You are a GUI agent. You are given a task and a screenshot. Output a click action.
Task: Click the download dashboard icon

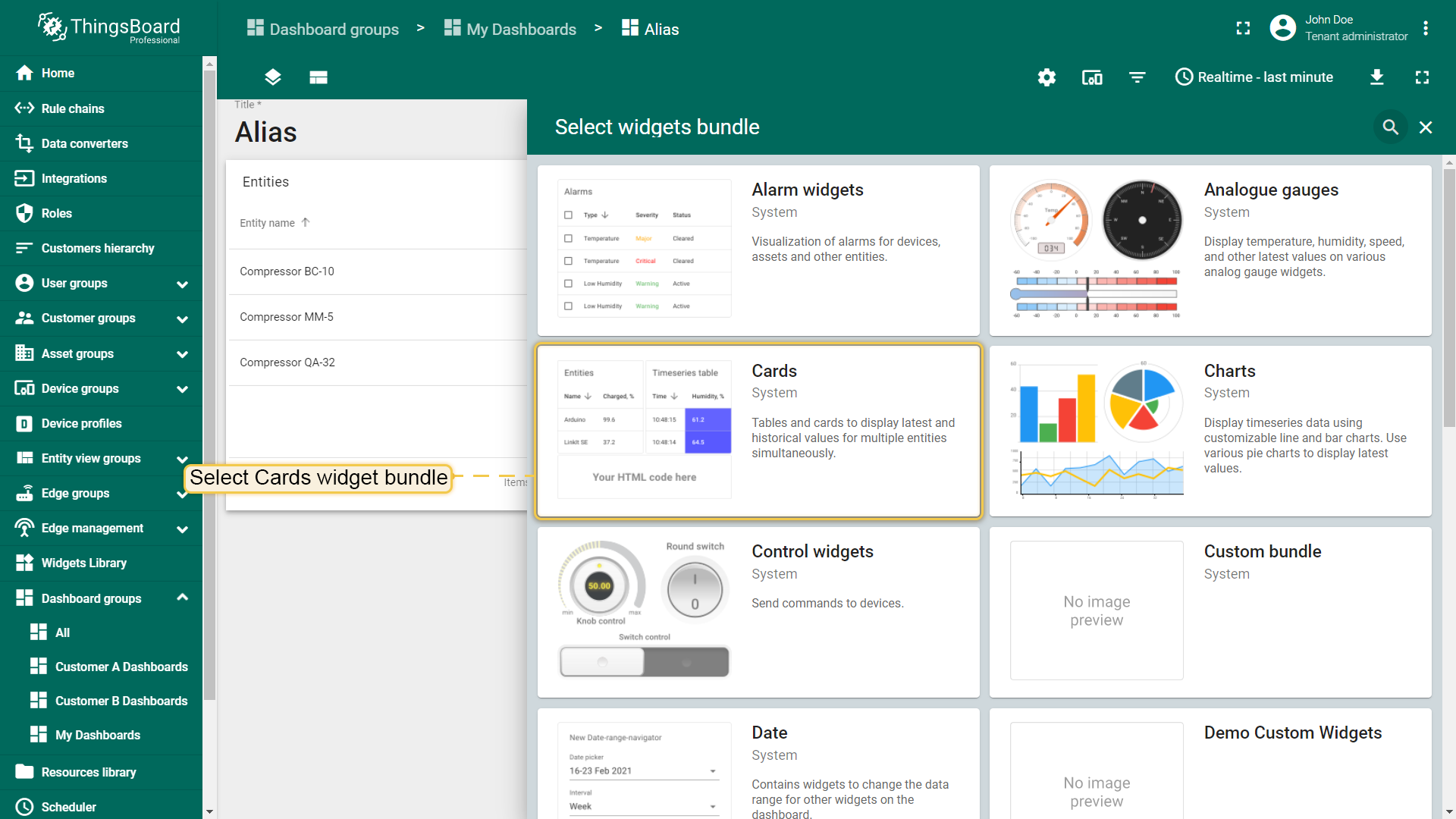tap(1377, 77)
